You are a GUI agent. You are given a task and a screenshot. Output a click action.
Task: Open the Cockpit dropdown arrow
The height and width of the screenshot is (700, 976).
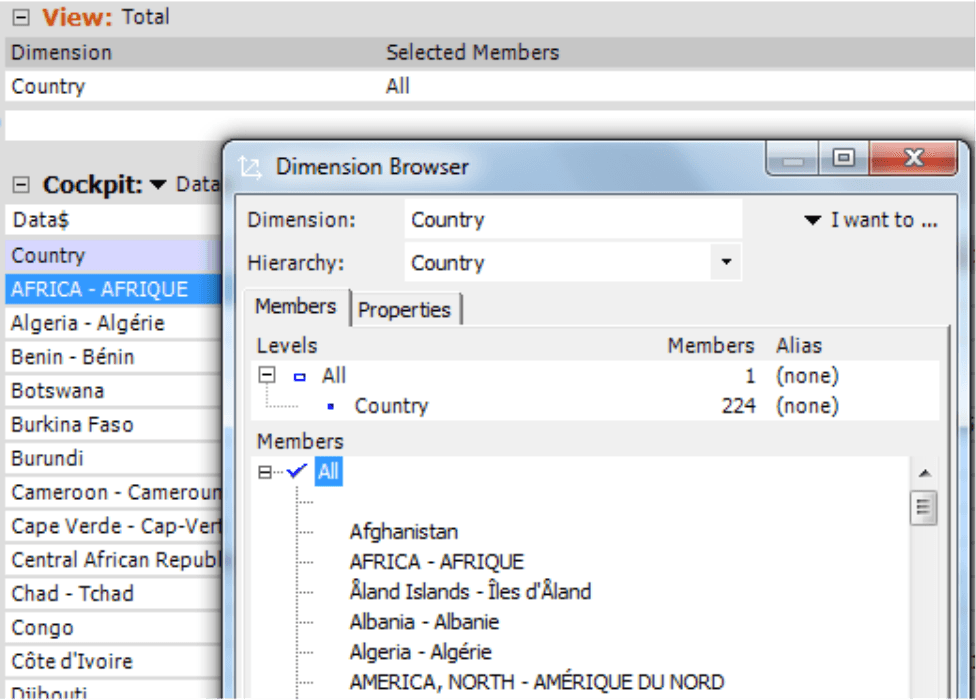(158, 185)
